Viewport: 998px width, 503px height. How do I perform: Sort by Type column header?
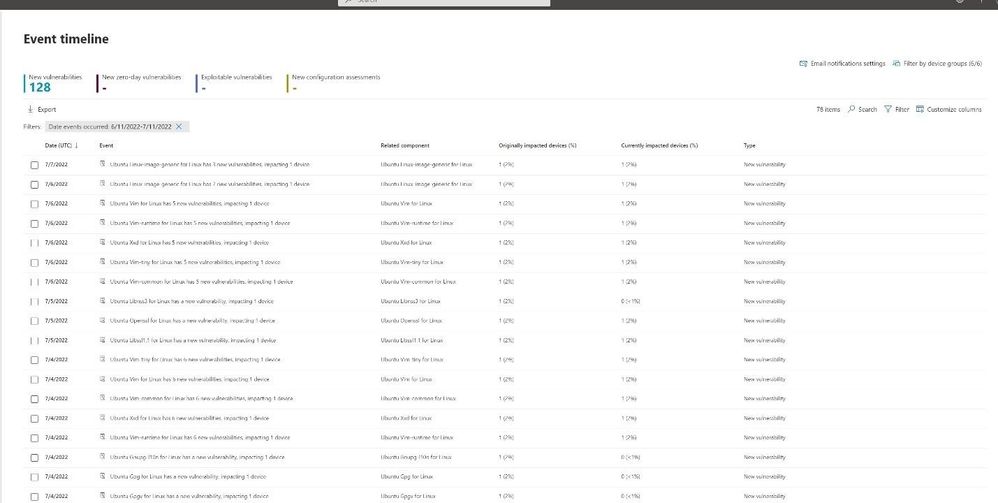[749, 145]
